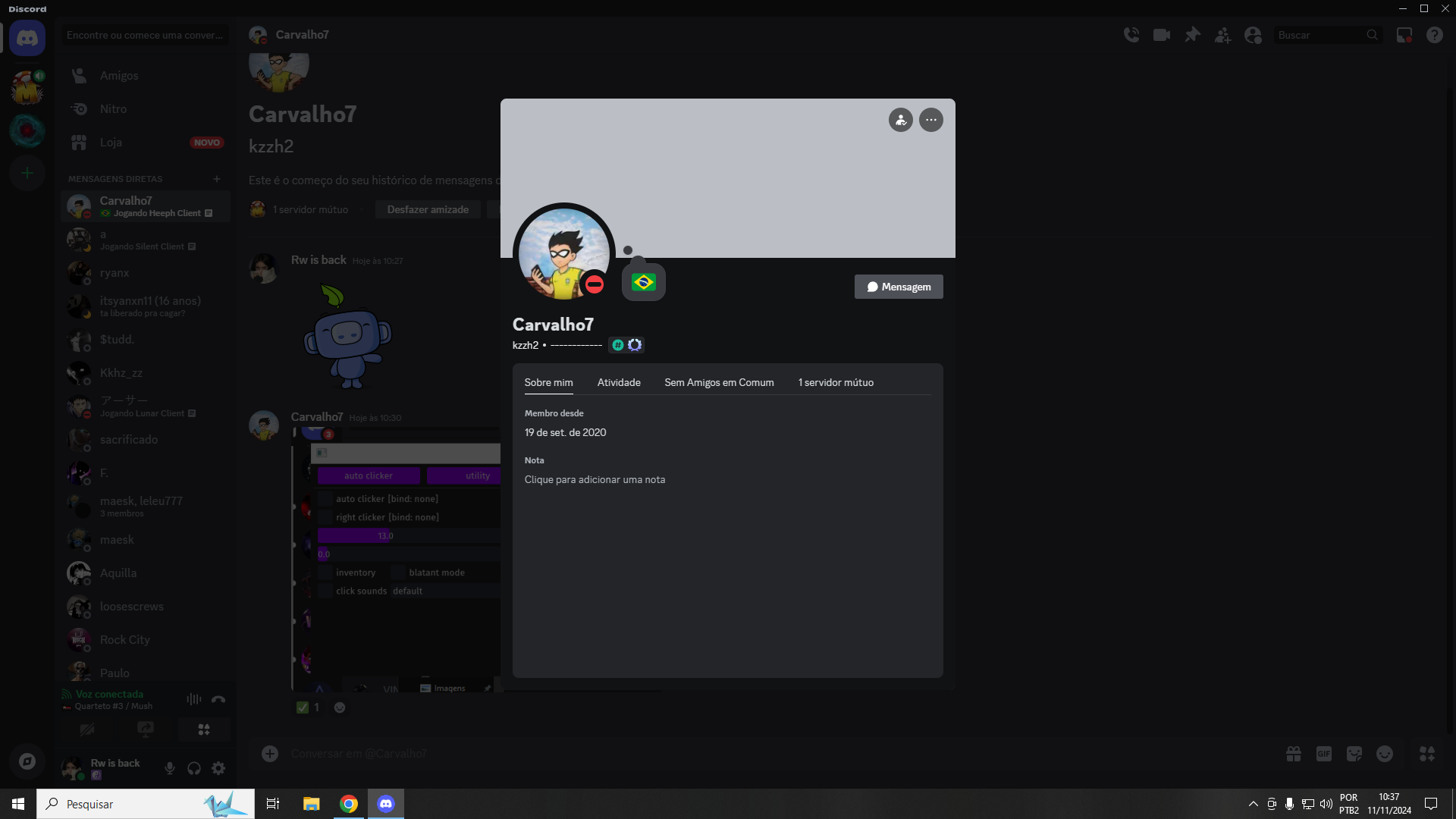Open user settings gear icon
The image size is (1456, 819).
[x=218, y=768]
